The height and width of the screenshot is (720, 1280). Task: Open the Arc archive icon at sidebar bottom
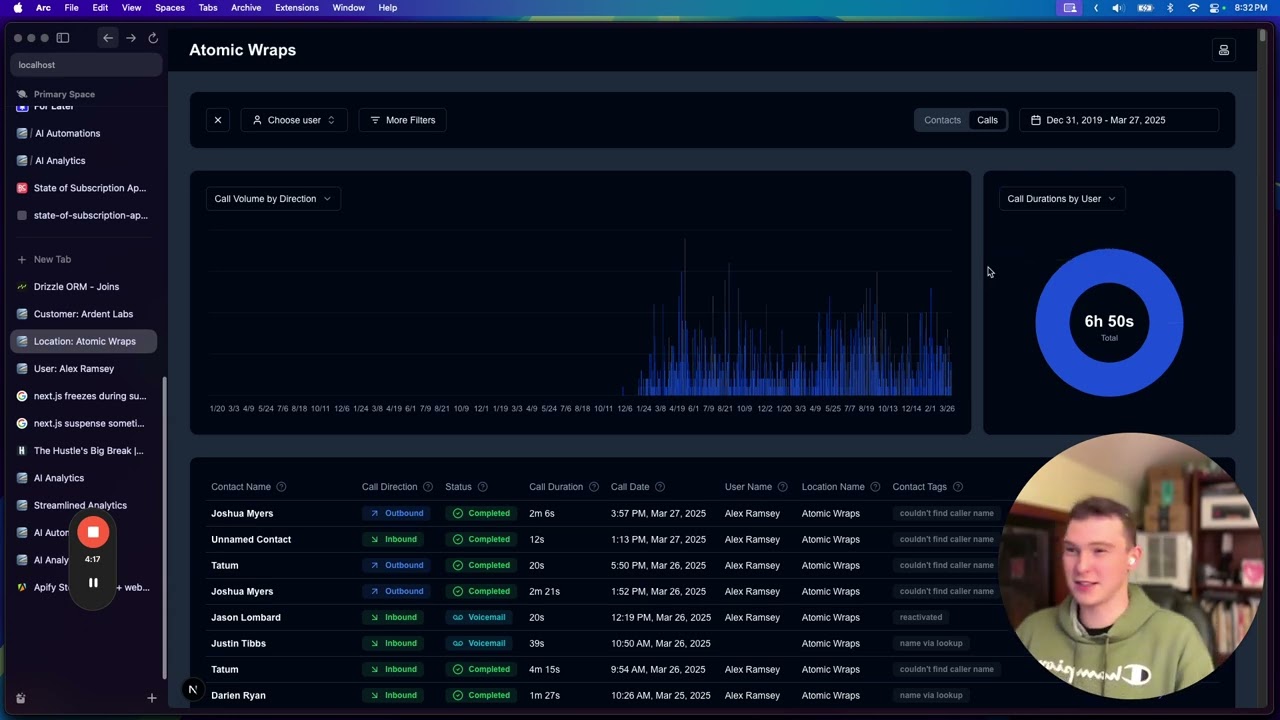[x=21, y=698]
